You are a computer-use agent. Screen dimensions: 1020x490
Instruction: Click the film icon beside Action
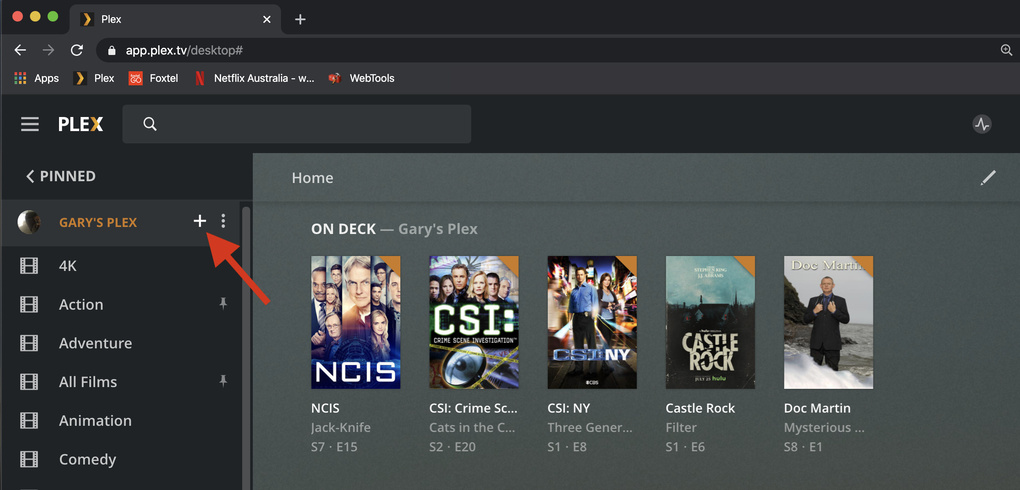coord(29,304)
